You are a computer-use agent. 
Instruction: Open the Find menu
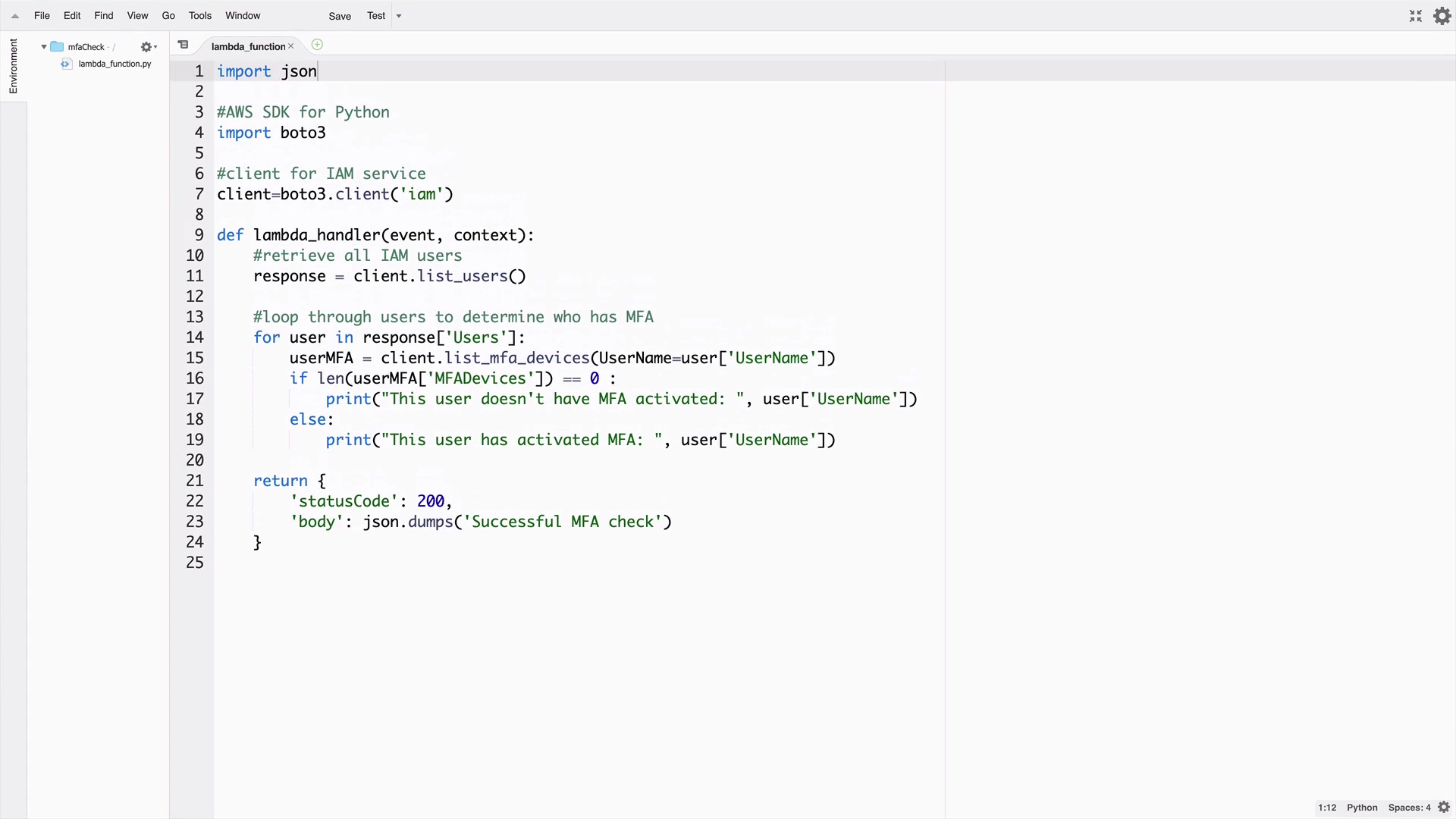tap(104, 16)
